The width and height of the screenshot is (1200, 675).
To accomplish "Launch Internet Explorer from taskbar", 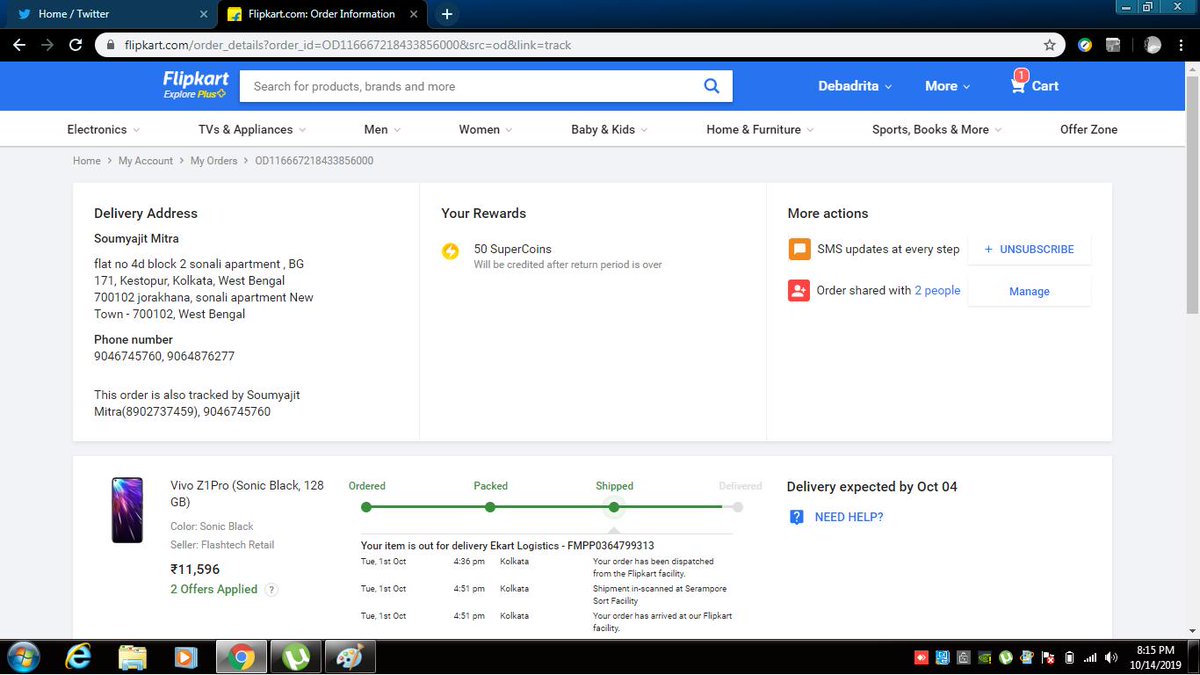I will pyautogui.click(x=79, y=658).
